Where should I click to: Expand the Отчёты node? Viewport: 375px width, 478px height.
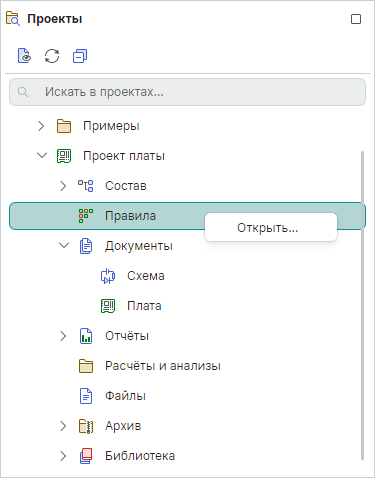63,336
